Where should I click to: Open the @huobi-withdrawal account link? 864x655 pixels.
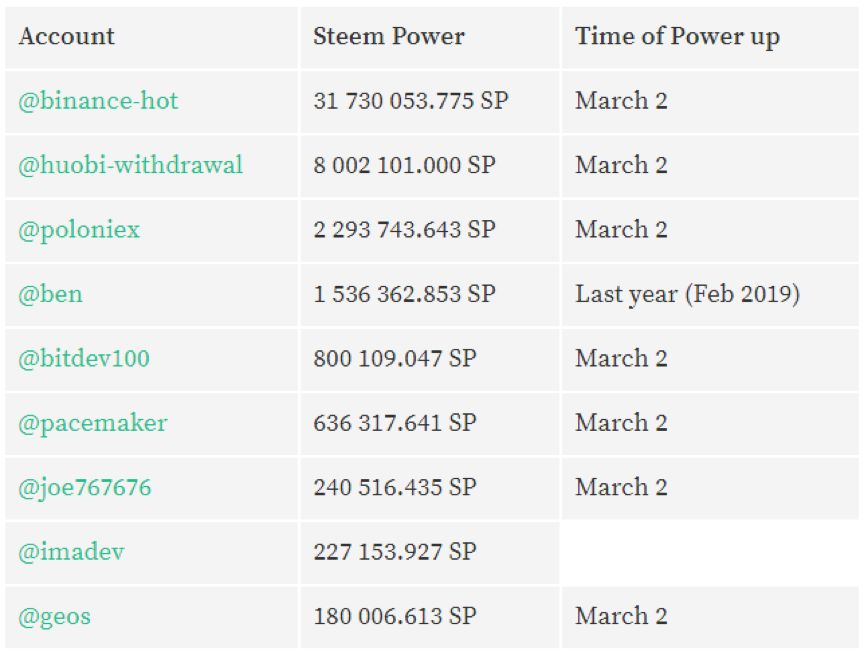pos(130,165)
